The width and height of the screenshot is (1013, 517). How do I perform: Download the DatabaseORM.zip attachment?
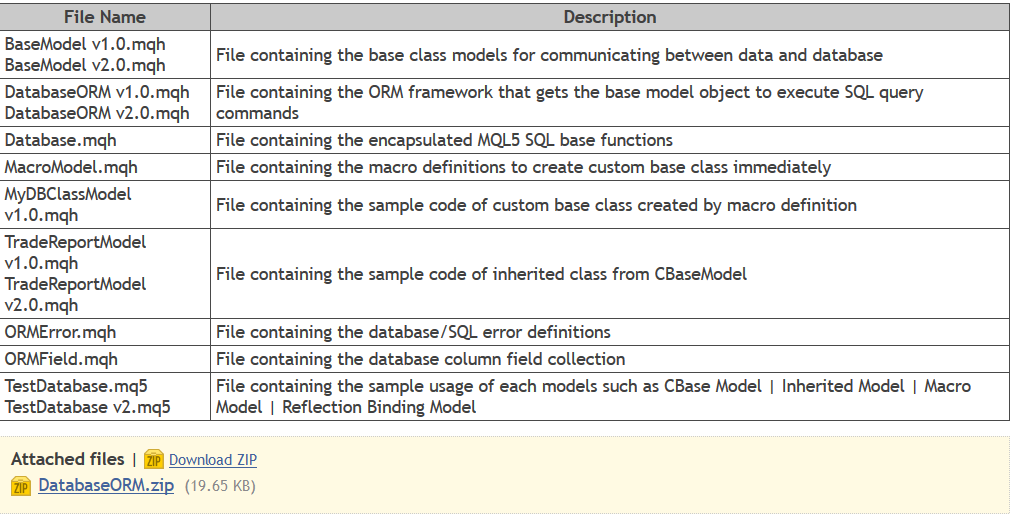105,486
